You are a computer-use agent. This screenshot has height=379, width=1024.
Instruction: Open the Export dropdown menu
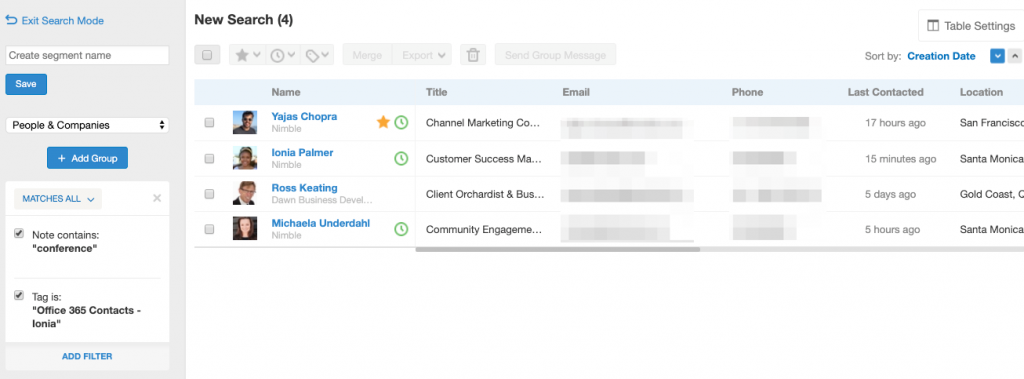423,55
